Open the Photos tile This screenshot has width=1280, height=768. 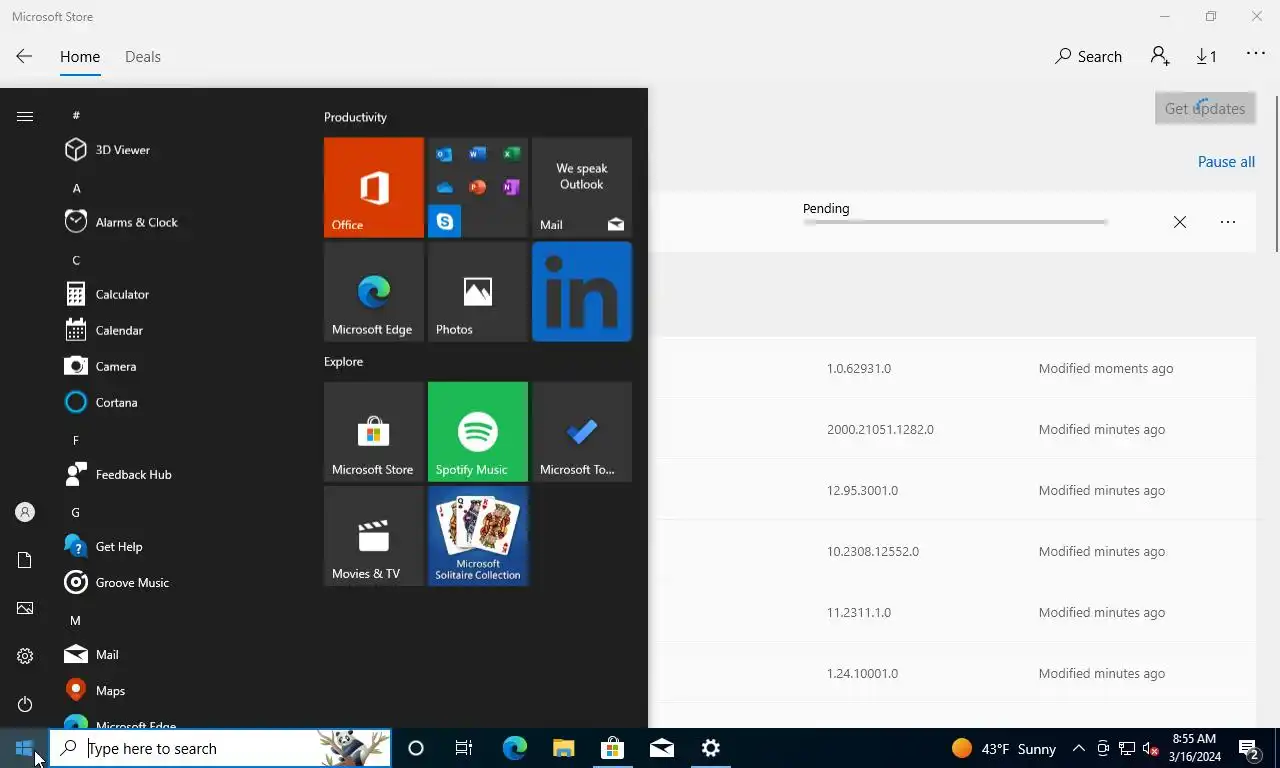pyautogui.click(x=478, y=292)
